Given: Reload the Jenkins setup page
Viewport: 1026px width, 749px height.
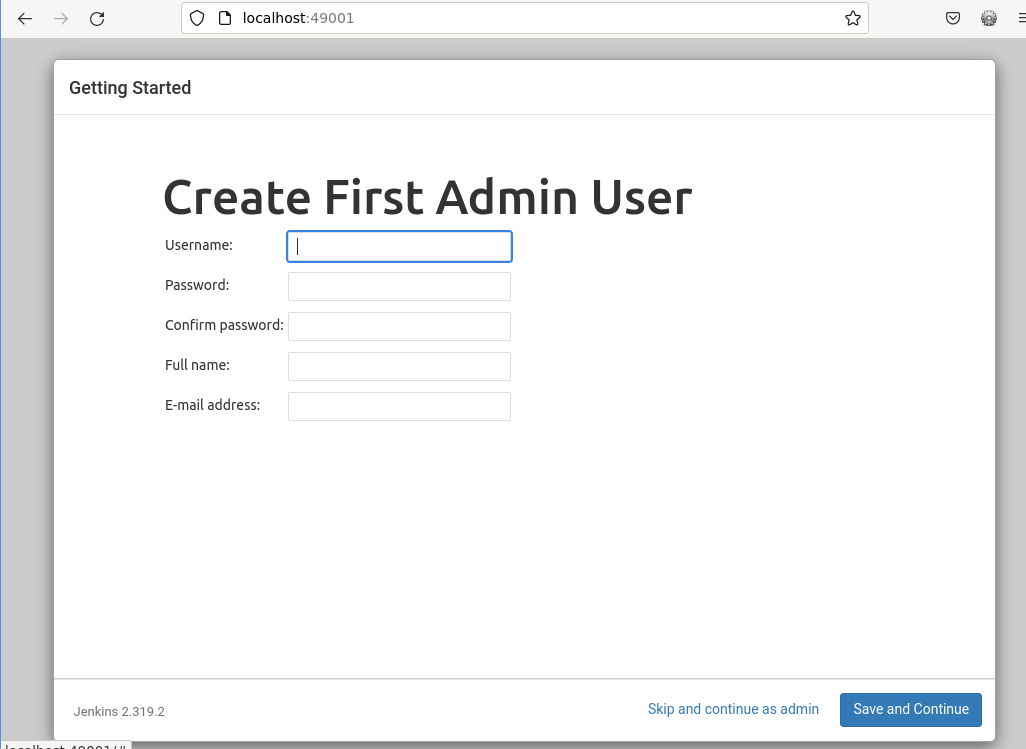Looking at the screenshot, I should point(97,18).
